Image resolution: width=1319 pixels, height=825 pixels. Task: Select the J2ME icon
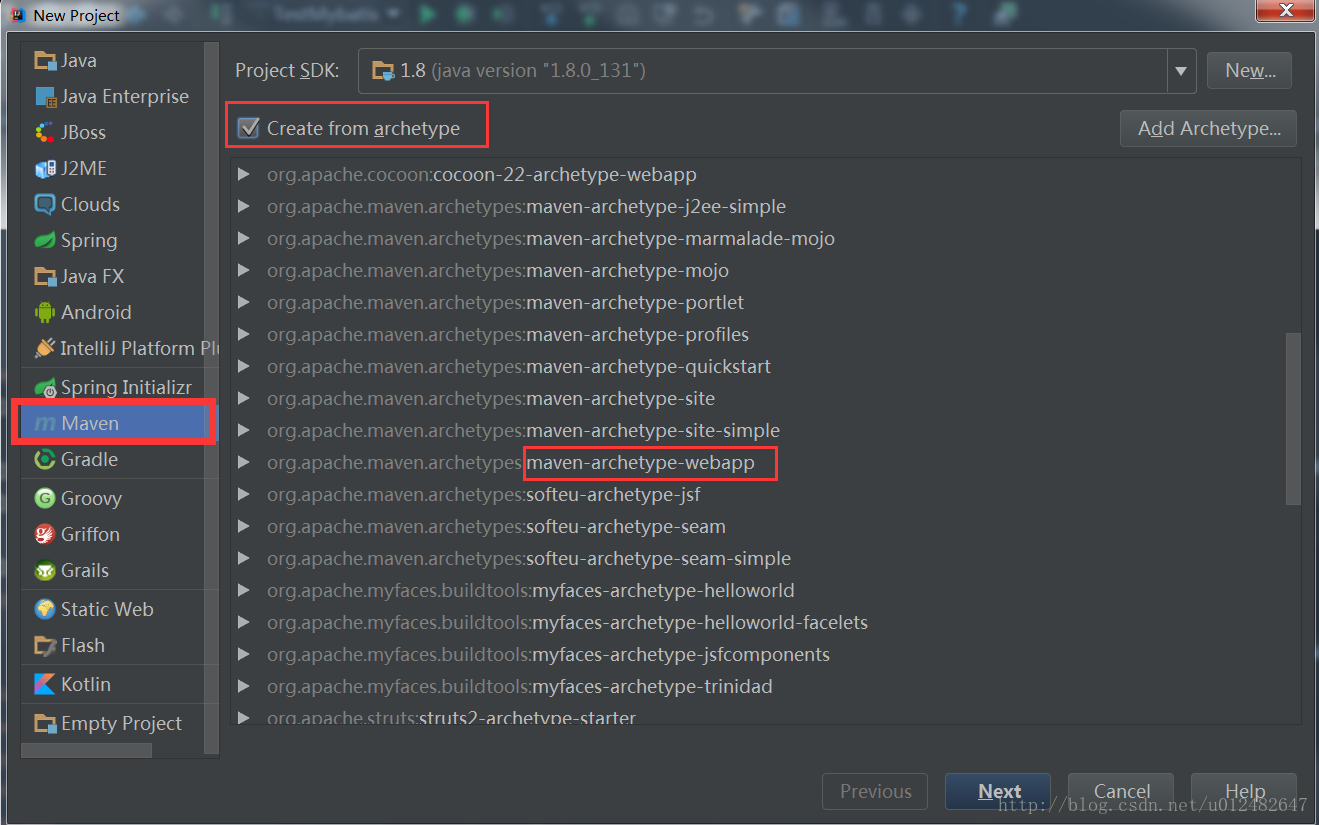(x=45, y=169)
